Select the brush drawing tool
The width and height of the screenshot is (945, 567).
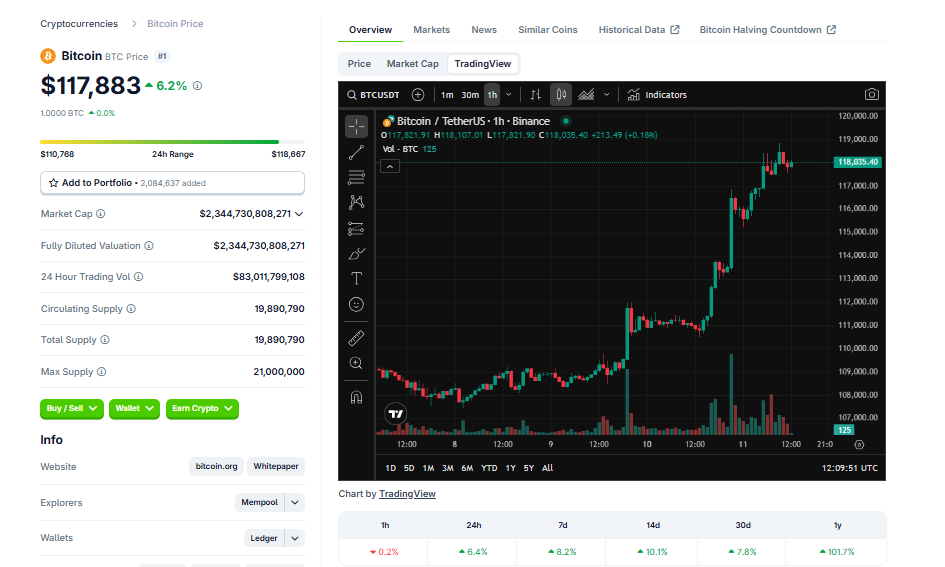(x=356, y=254)
